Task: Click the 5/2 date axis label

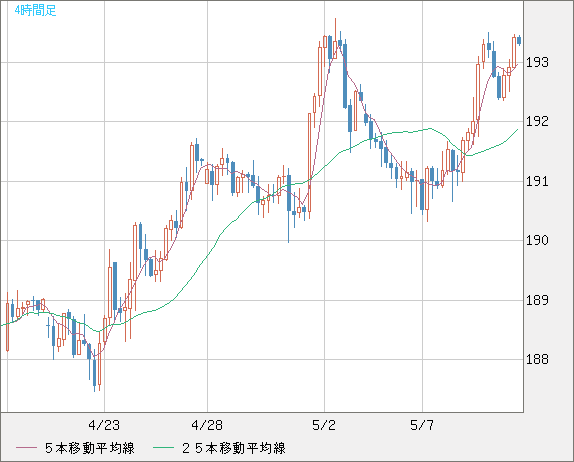Action: tap(324, 425)
